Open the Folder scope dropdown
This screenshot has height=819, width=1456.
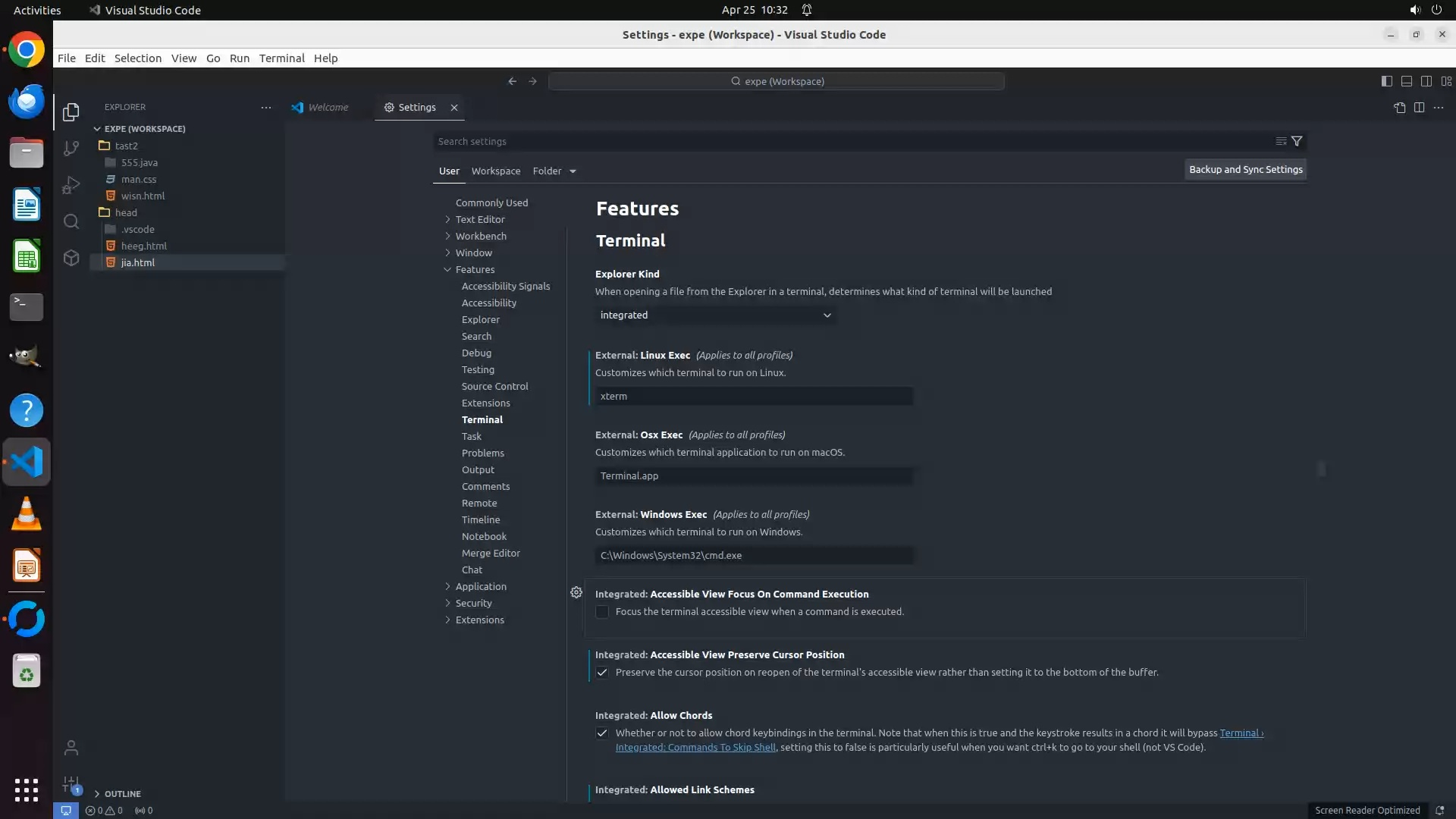[554, 171]
